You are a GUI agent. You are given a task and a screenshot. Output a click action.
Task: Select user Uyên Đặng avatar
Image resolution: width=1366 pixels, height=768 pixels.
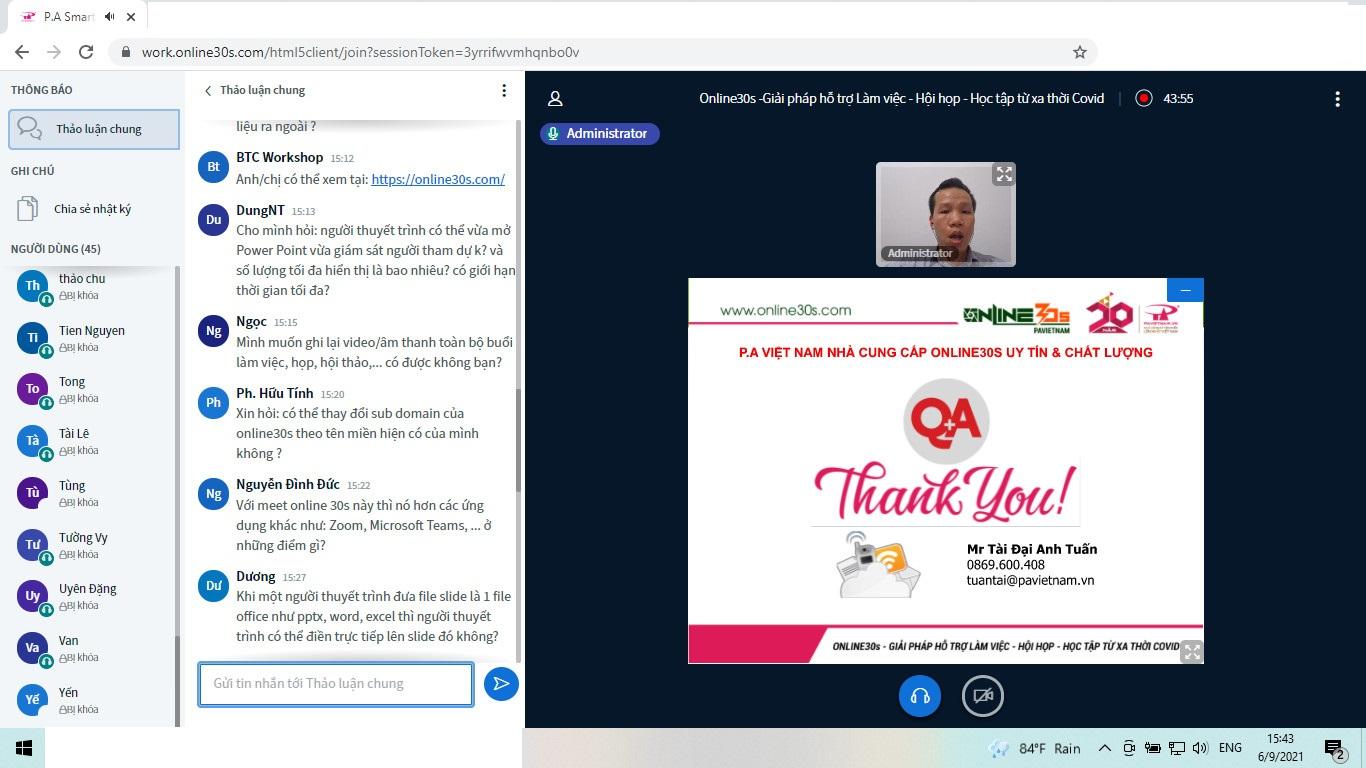click(33, 596)
